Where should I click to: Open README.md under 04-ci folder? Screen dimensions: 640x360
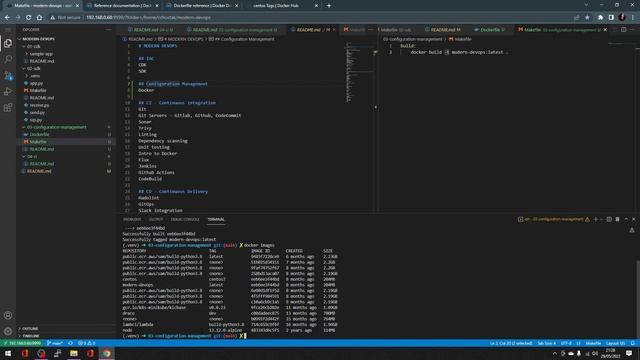(x=42, y=164)
